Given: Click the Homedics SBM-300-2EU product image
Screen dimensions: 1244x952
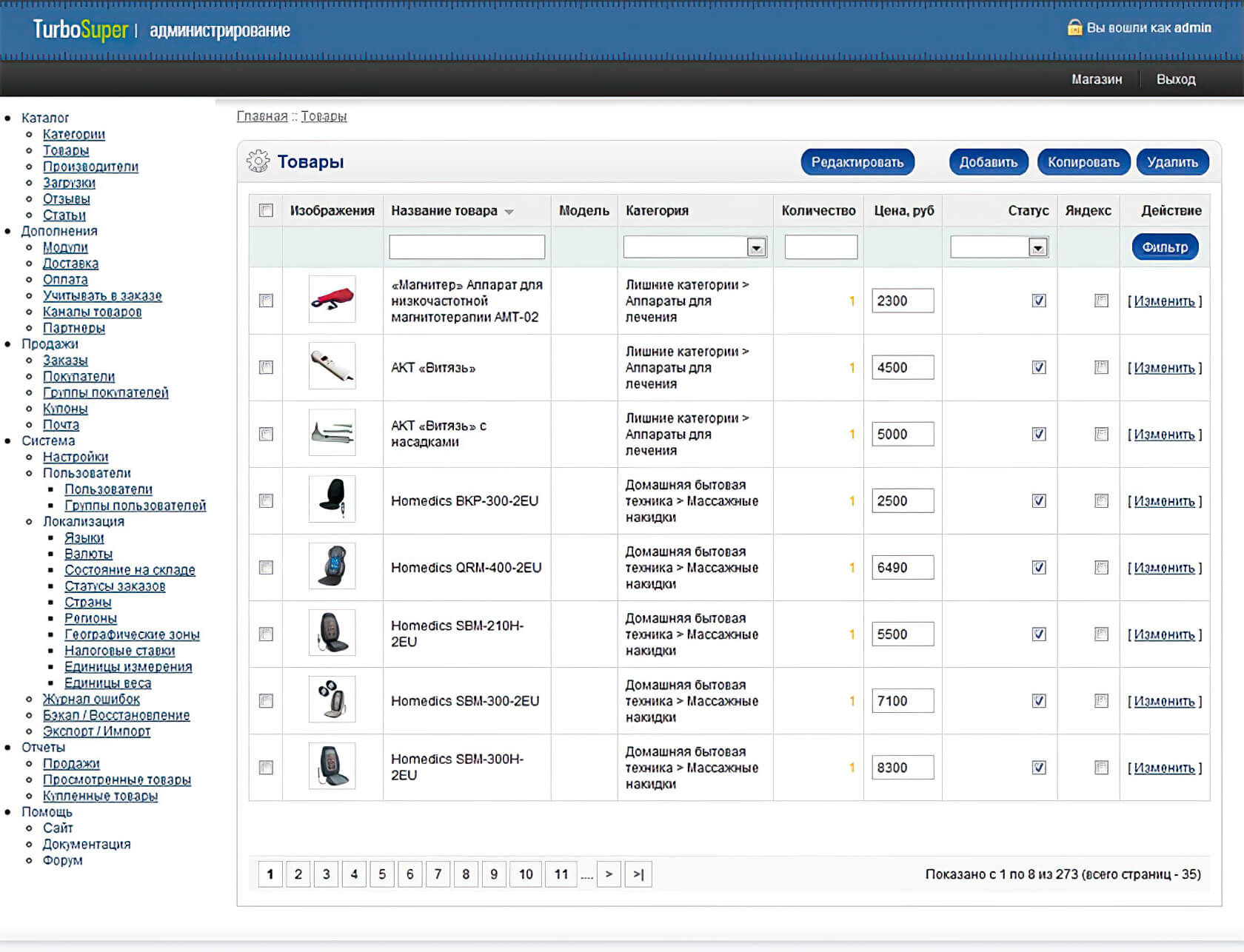Looking at the screenshot, I should (x=332, y=699).
